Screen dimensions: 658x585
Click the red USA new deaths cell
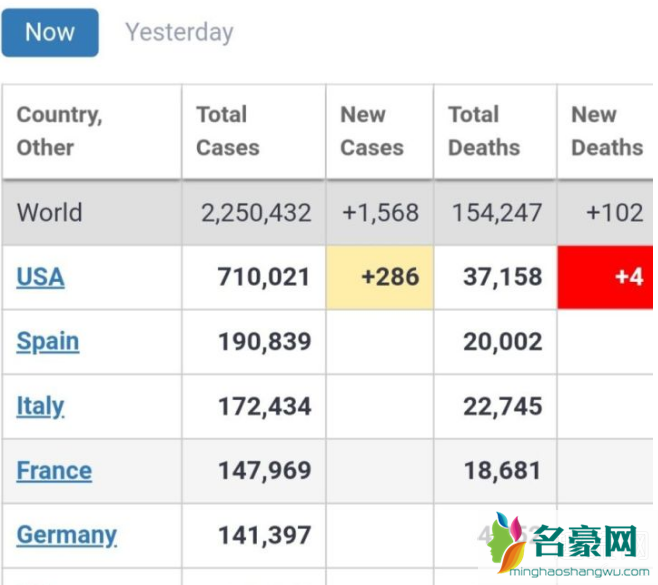pos(605,277)
